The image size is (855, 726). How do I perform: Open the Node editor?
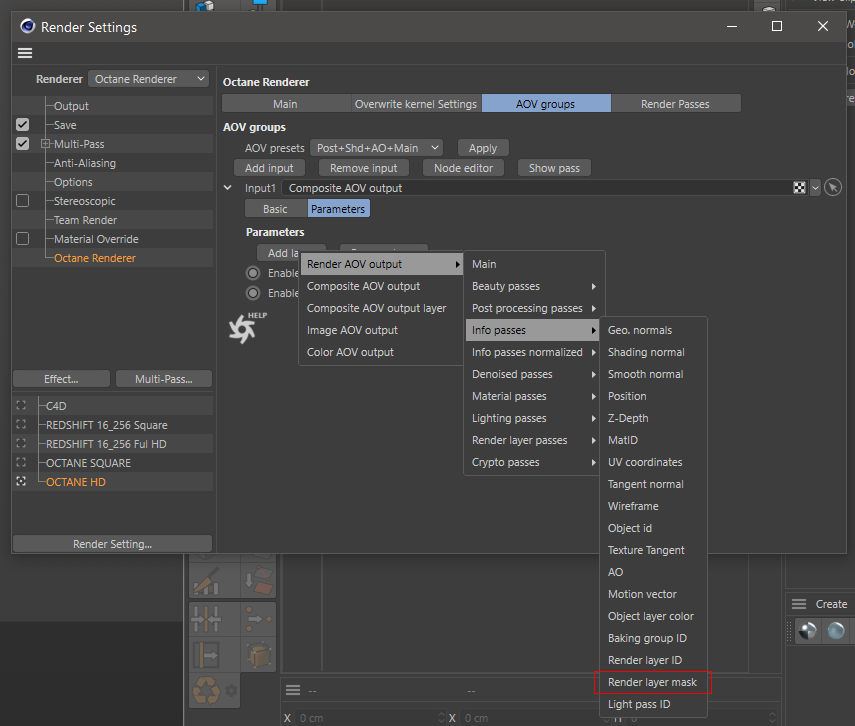463,168
